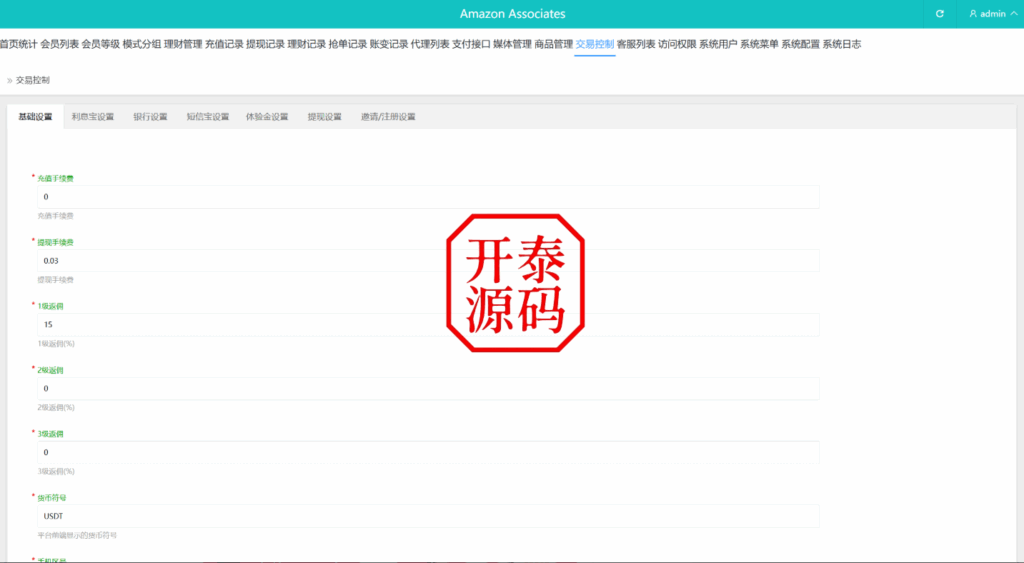Click the refresh icon in the header
This screenshot has width=1024, height=563.
(940, 14)
